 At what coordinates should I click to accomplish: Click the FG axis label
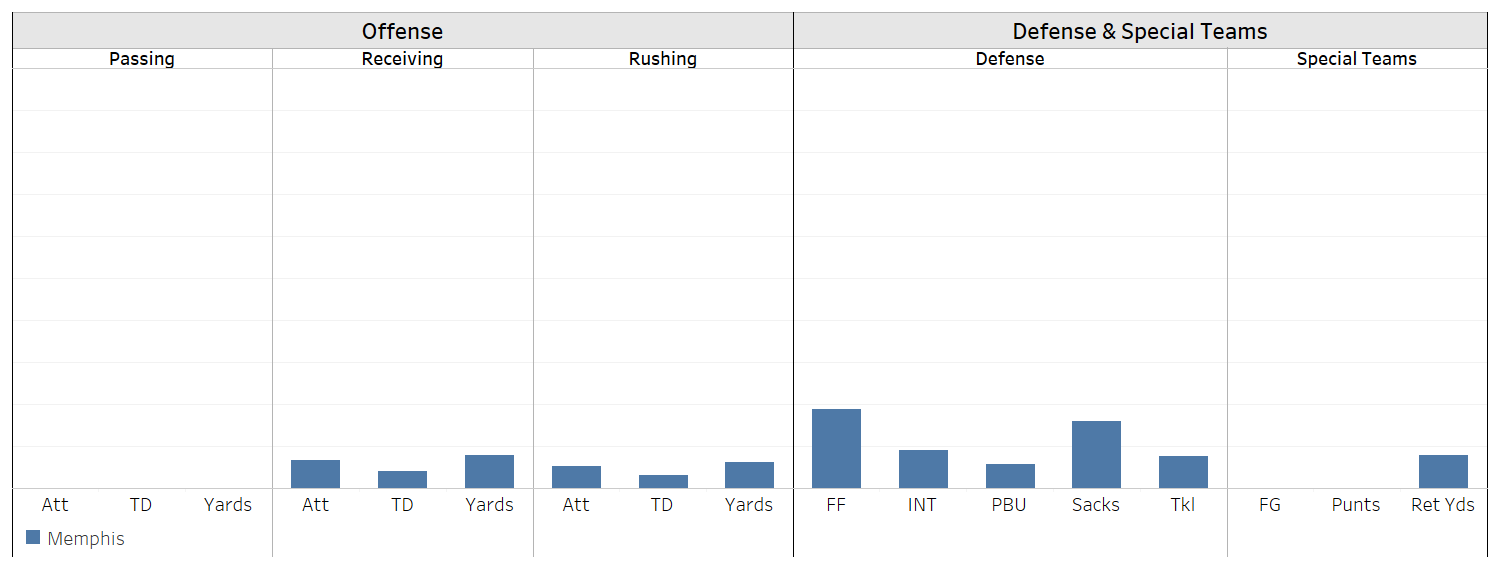pos(1270,505)
